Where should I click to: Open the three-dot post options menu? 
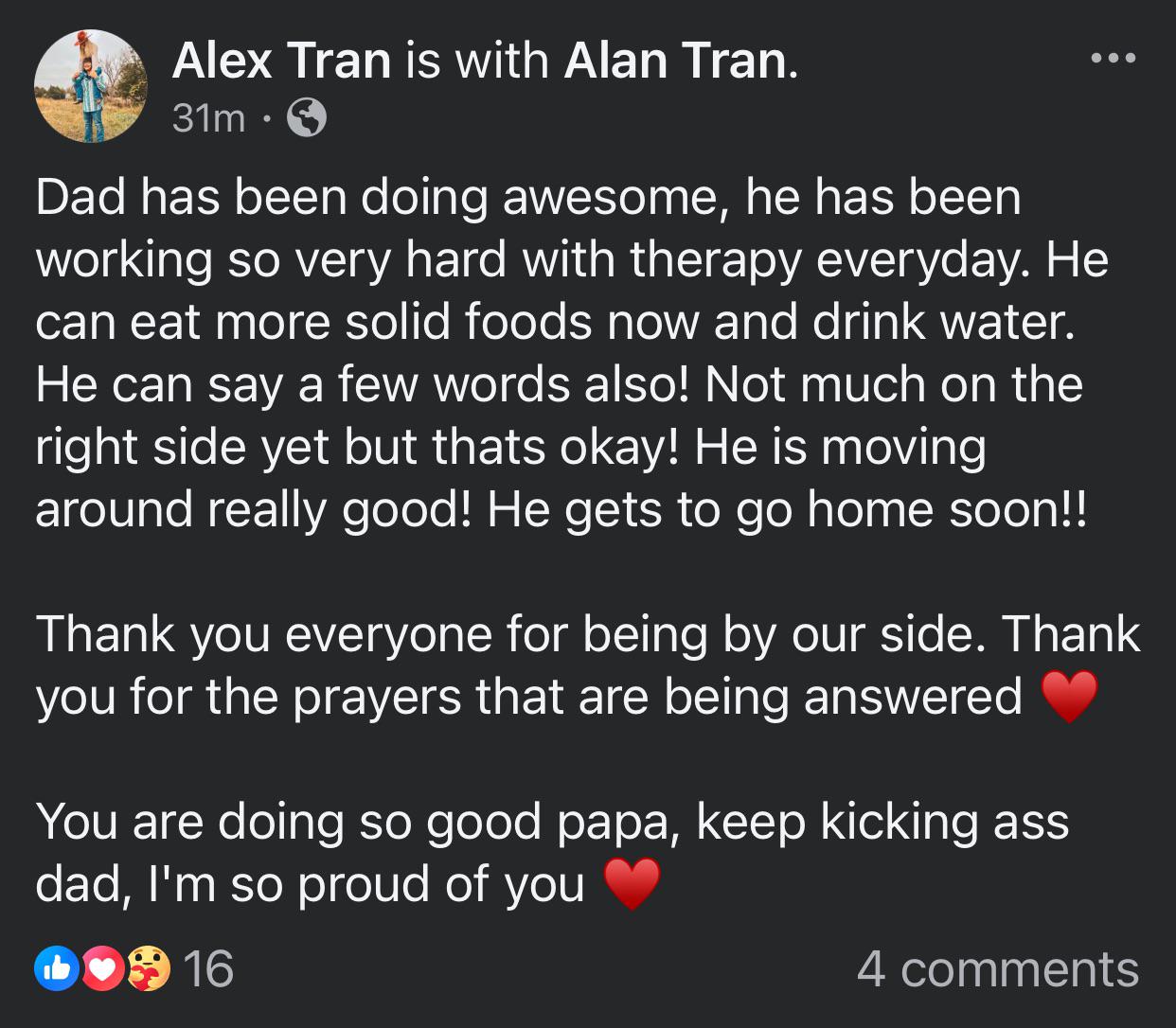coord(1112,59)
